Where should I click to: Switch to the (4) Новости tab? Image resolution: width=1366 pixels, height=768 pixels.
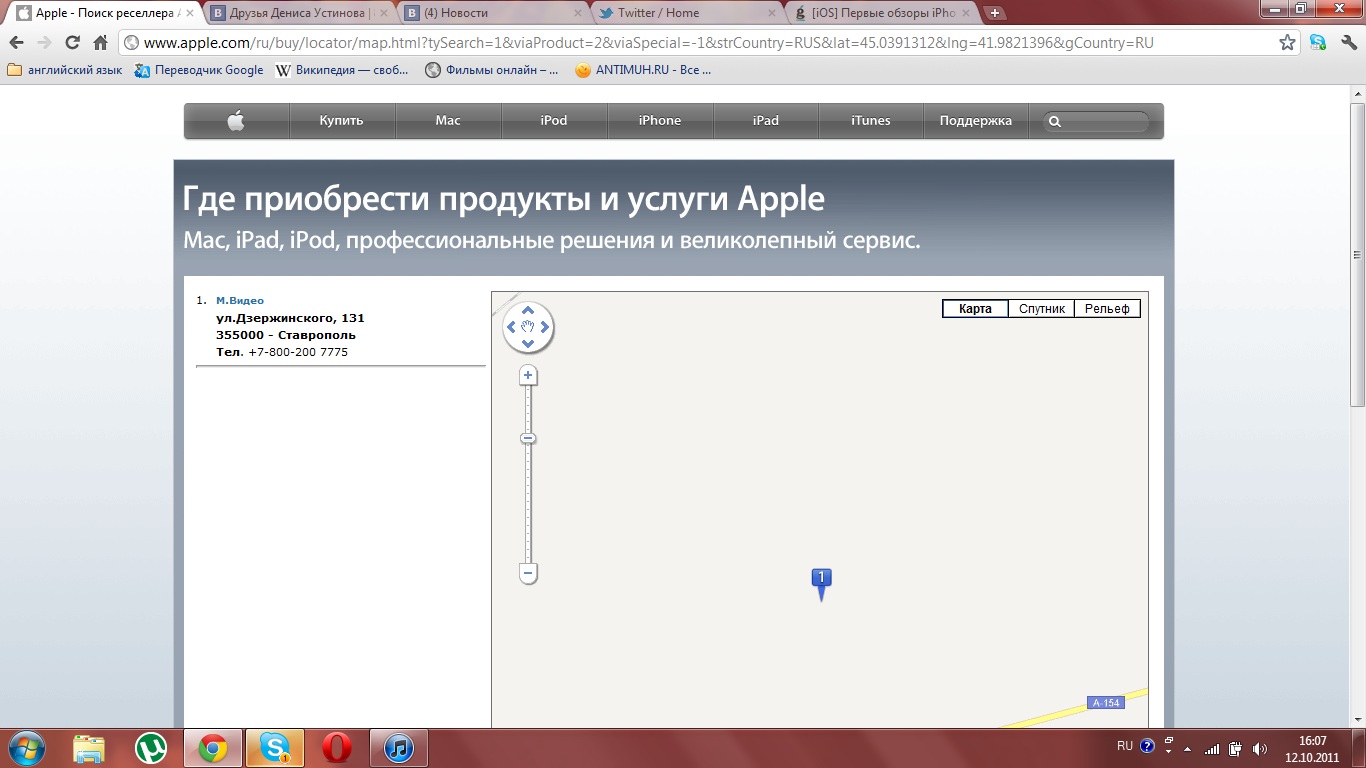491,13
